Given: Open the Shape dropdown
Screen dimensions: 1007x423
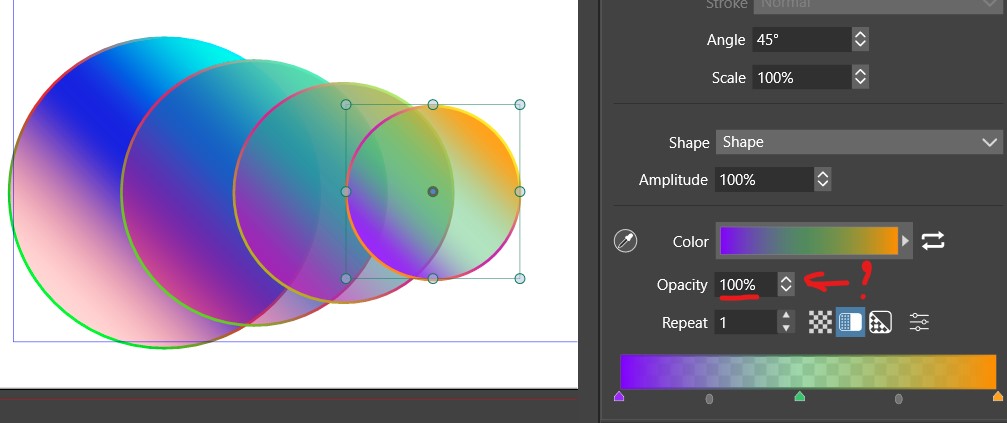Looking at the screenshot, I should pyautogui.click(x=859, y=142).
